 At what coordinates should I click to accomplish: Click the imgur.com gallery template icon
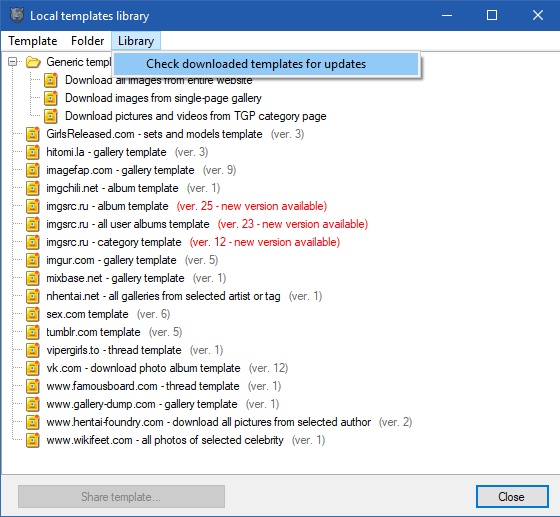[x=32, y=260]
